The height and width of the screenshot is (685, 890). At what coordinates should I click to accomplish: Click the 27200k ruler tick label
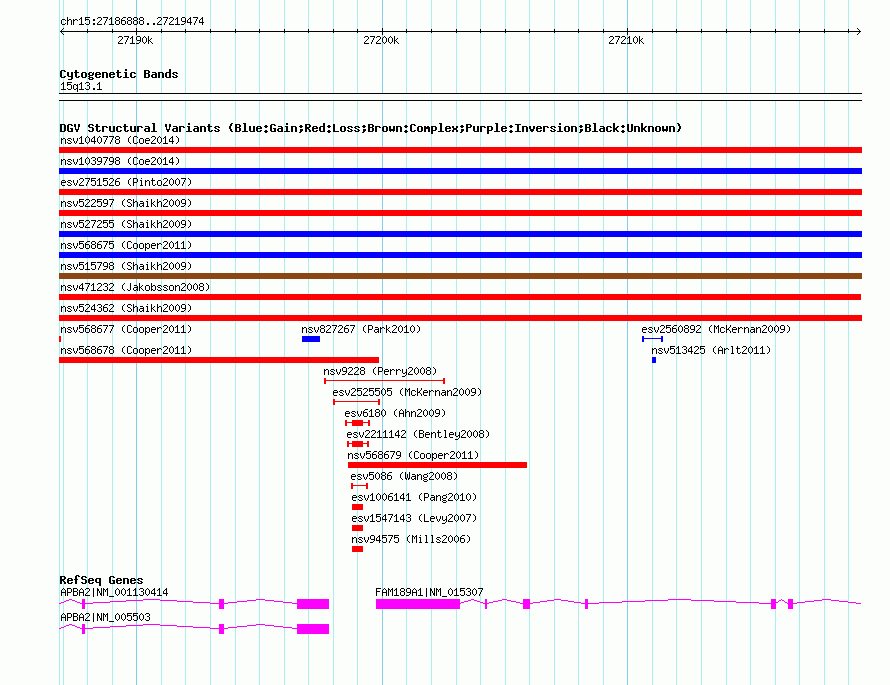coord(381,40)
